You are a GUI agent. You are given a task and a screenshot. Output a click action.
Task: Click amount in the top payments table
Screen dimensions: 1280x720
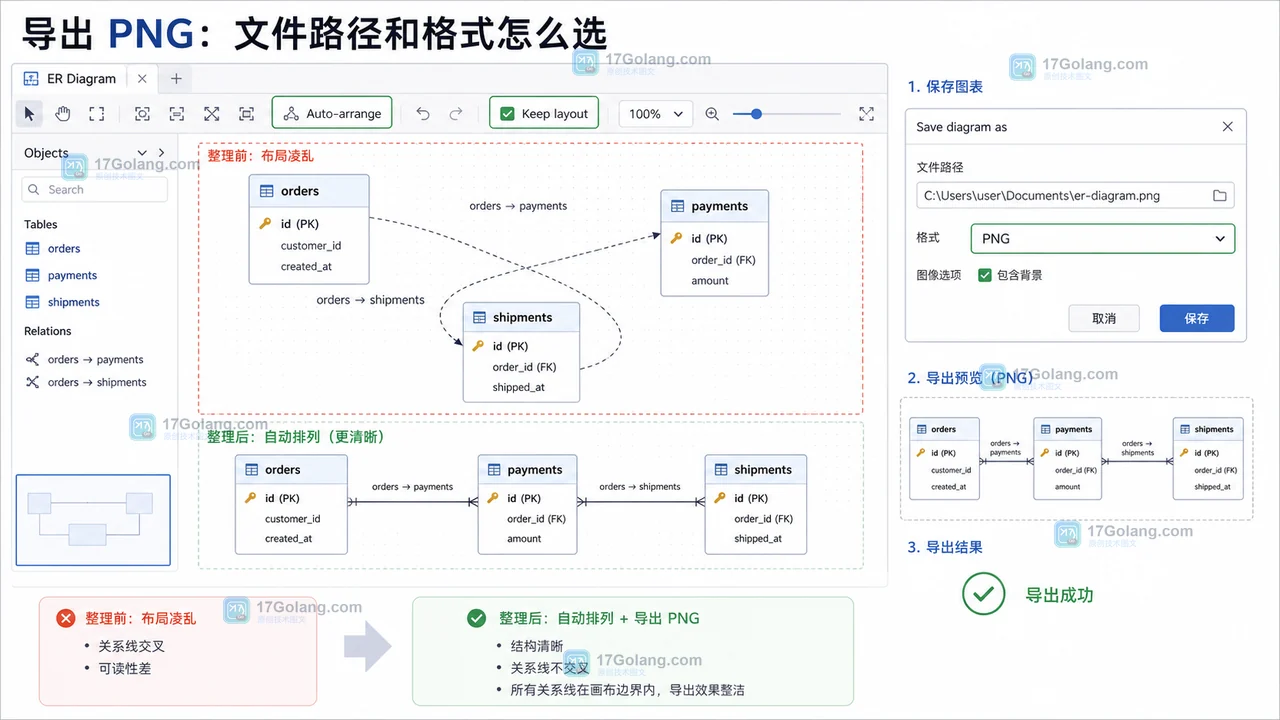pos(710,281)
